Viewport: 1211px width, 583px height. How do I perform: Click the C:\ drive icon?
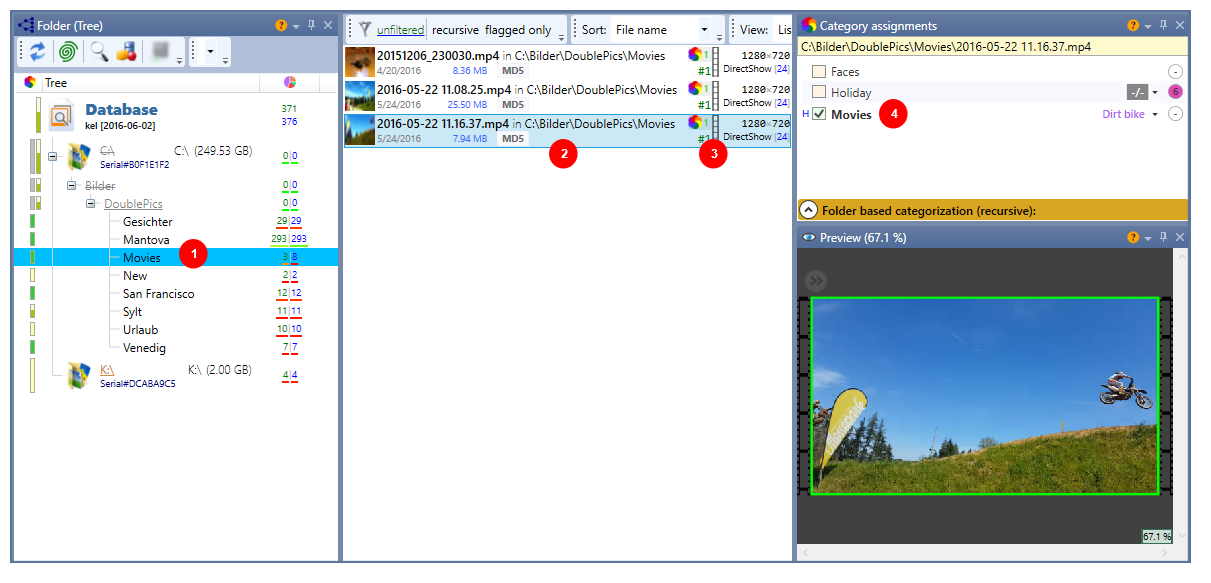tap(79, 156)
